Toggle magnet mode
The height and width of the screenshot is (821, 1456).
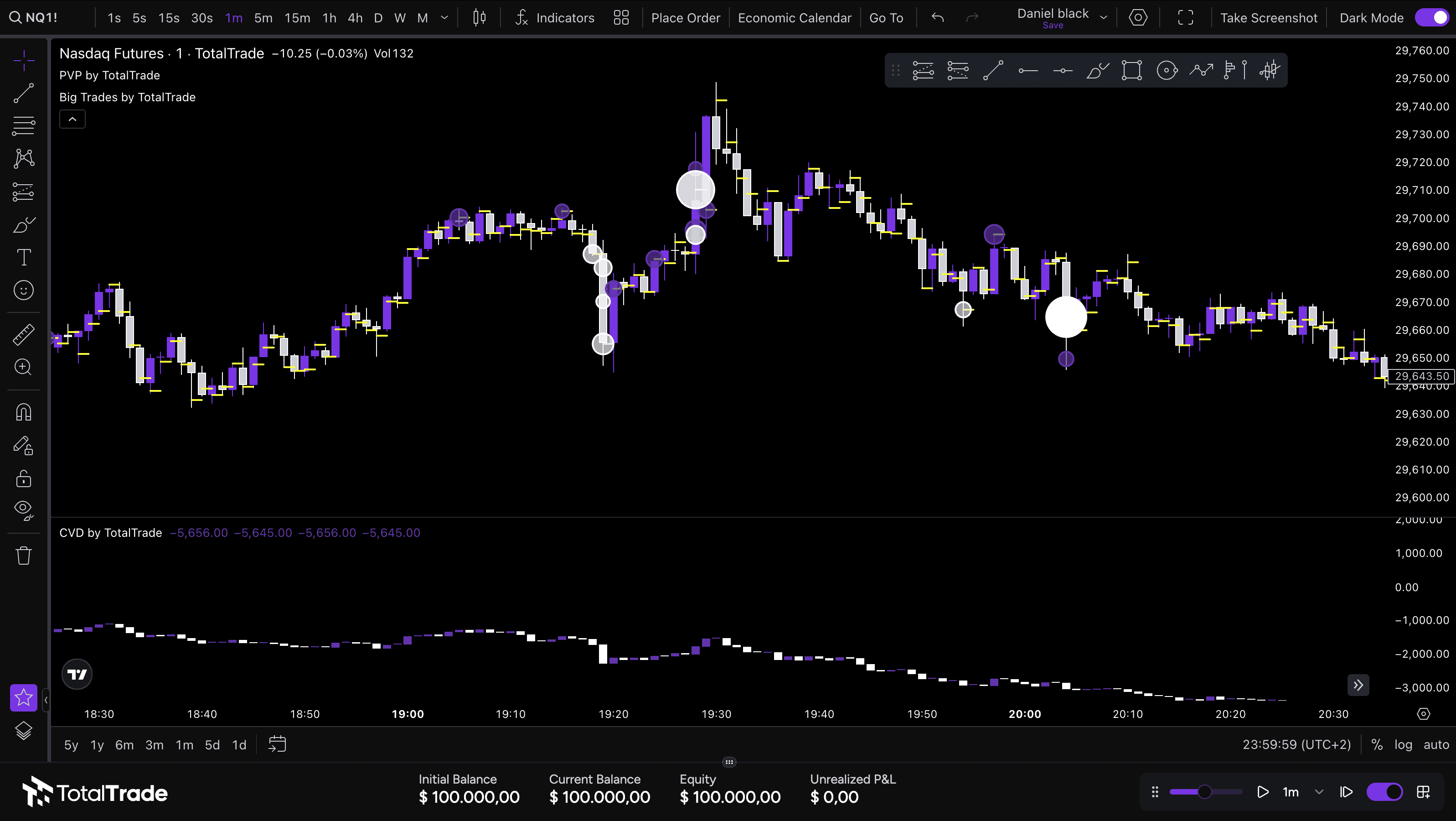24,411
